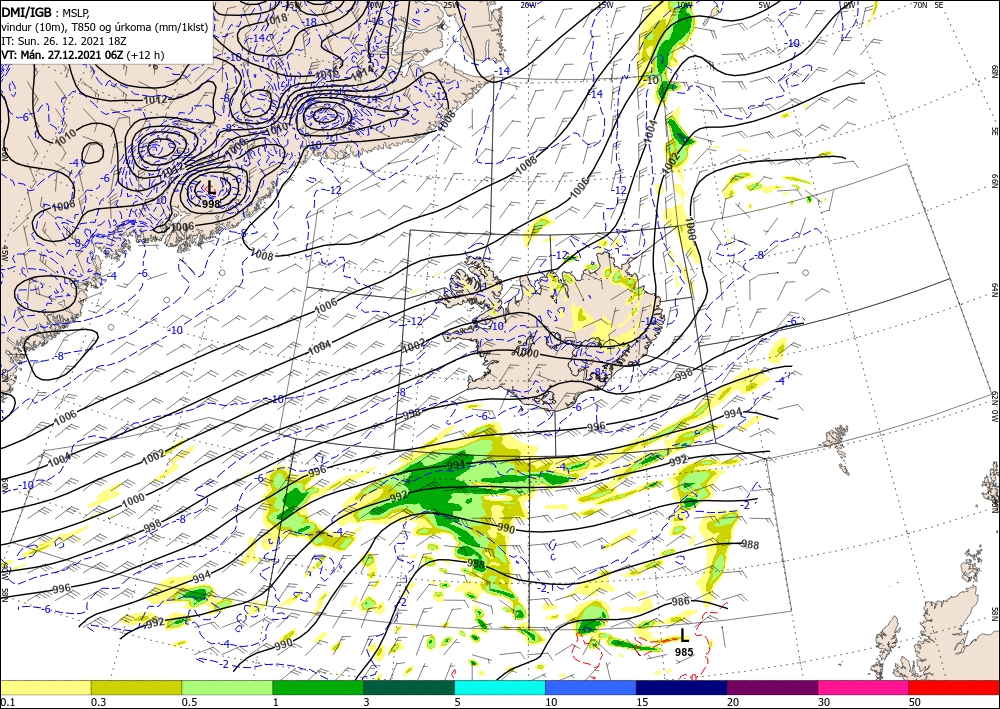Click the '986' isobar label
Screen dimensions: 1000x709
pos(681,601)
